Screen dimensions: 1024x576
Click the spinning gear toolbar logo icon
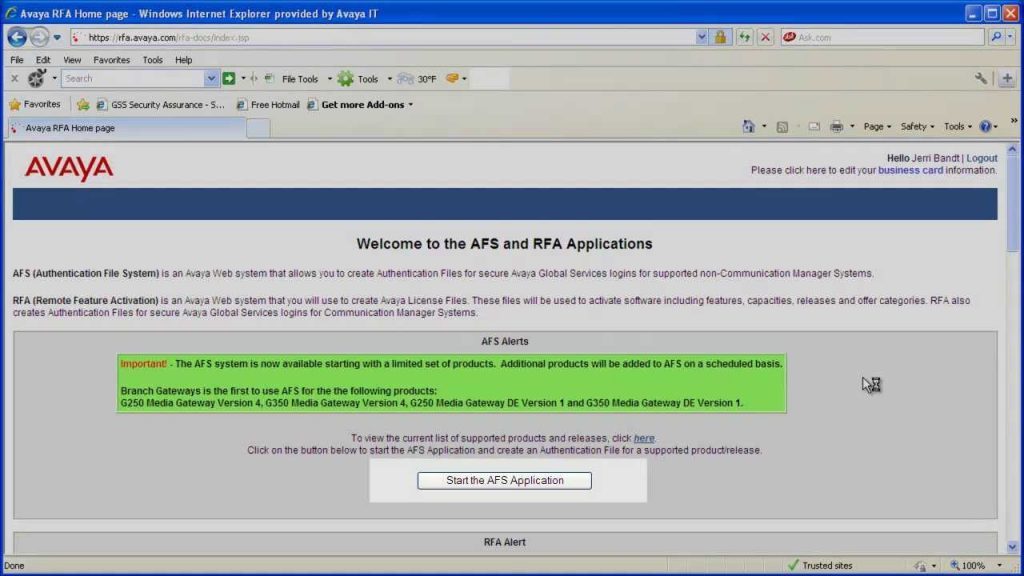[37, 78]
